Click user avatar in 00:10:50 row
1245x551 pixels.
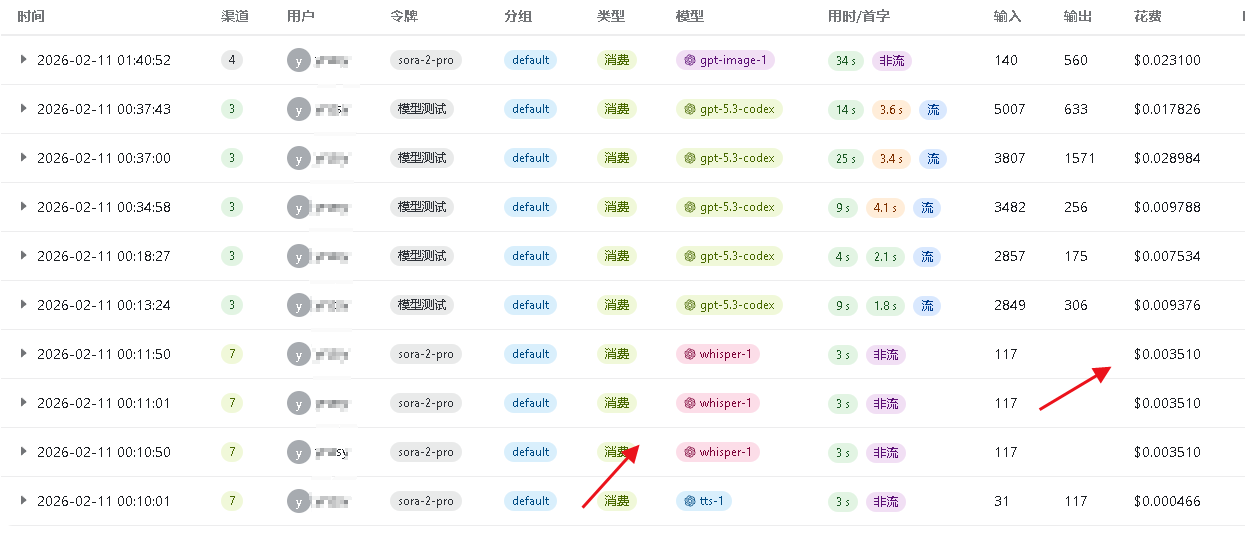[x=298, y=452]
